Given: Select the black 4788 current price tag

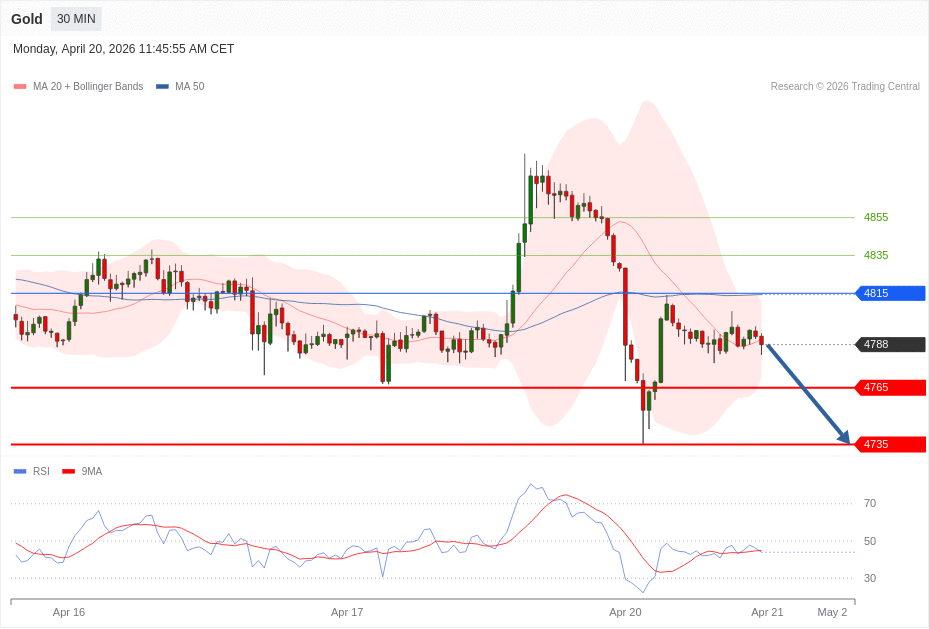Looking at the screenshot, I should coord(889,344).
